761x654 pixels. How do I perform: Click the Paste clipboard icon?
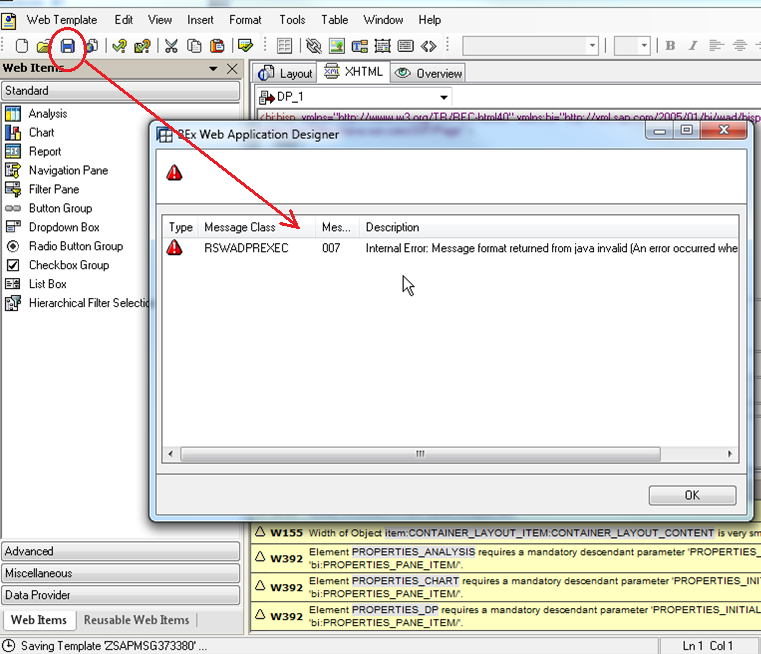pos(217,46)
